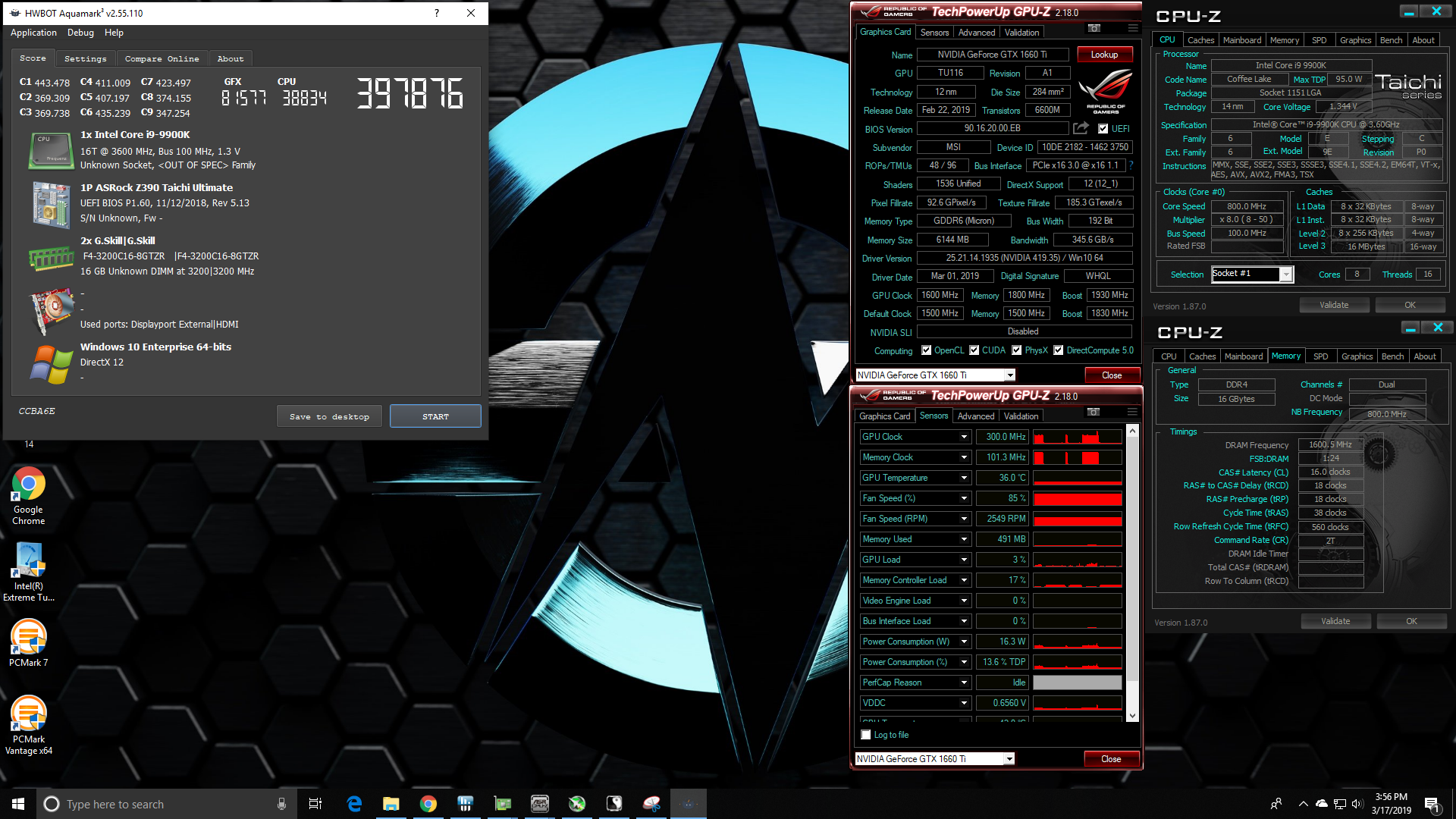The height and width of the screenshot is (819, 1456).
Task: Click the graphics card icon in Aquamark
Action: click(x=52, y=311)
